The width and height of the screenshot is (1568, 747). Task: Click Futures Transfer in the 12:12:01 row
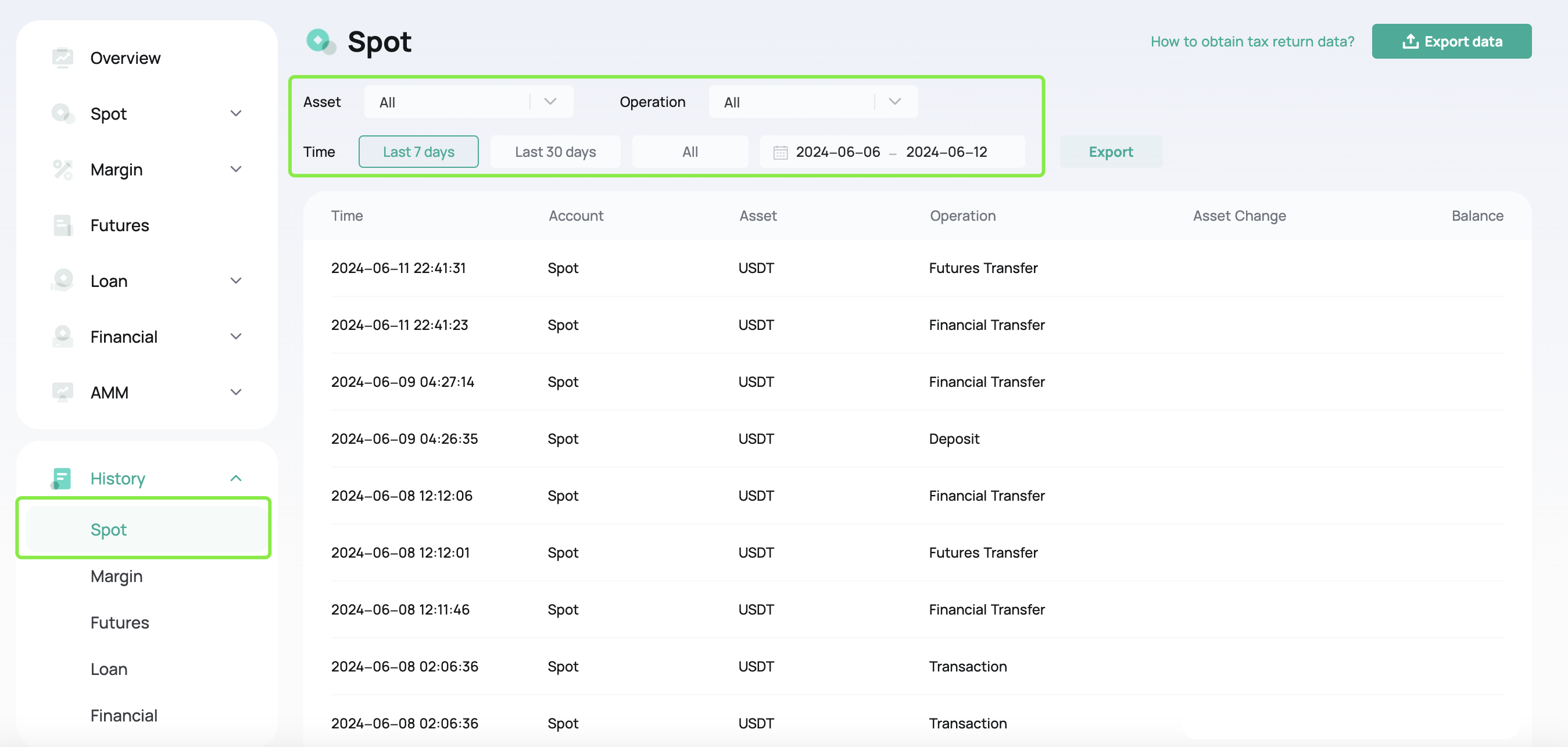(983, 553)
